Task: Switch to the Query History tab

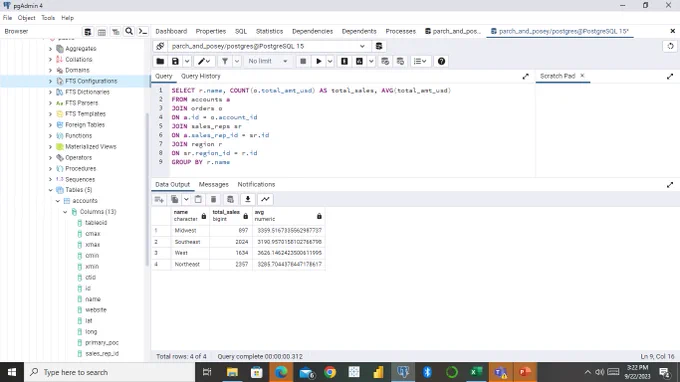Action: pos(200,76)
